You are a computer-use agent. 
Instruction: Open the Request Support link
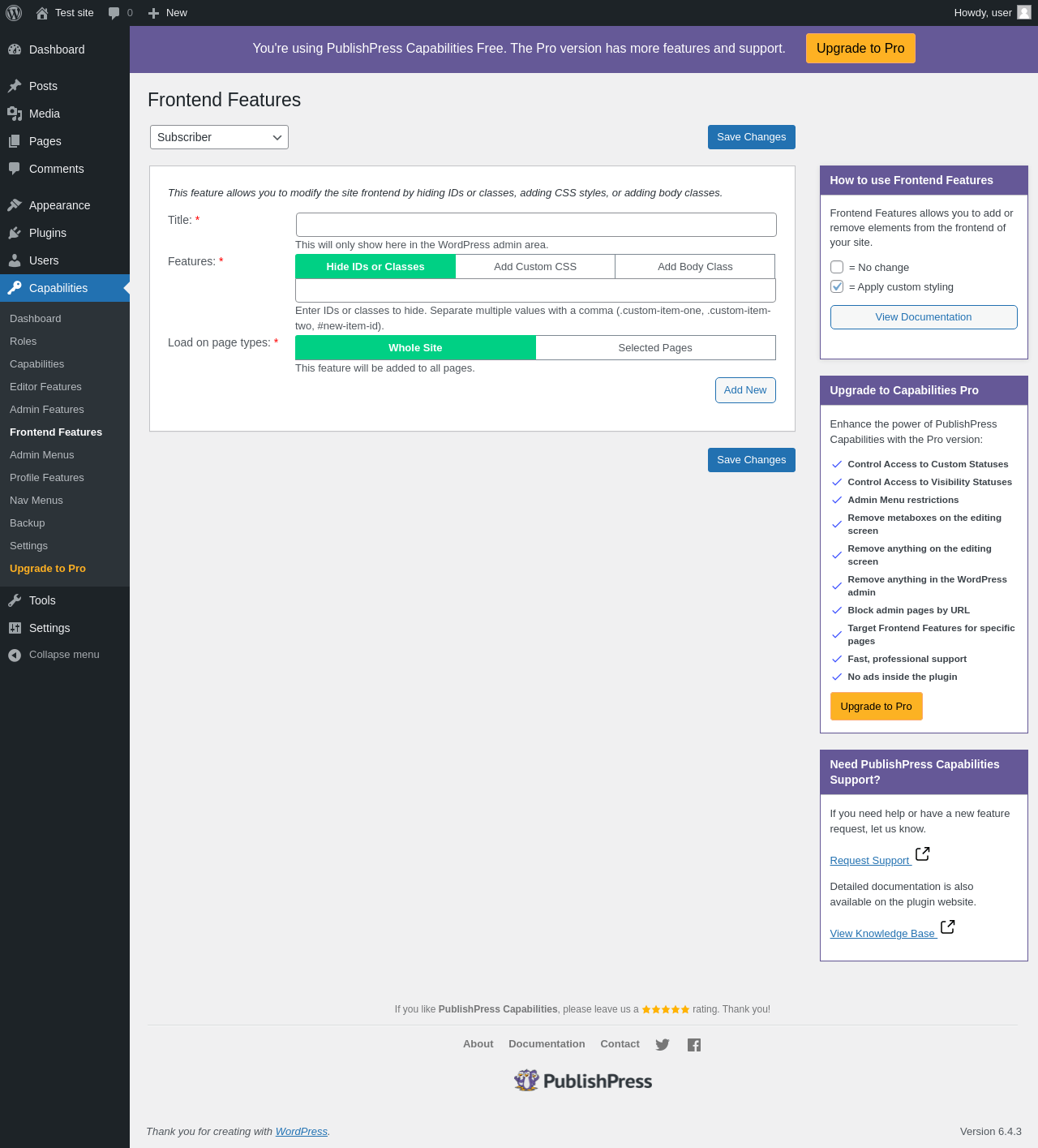(x=870, y=861)
